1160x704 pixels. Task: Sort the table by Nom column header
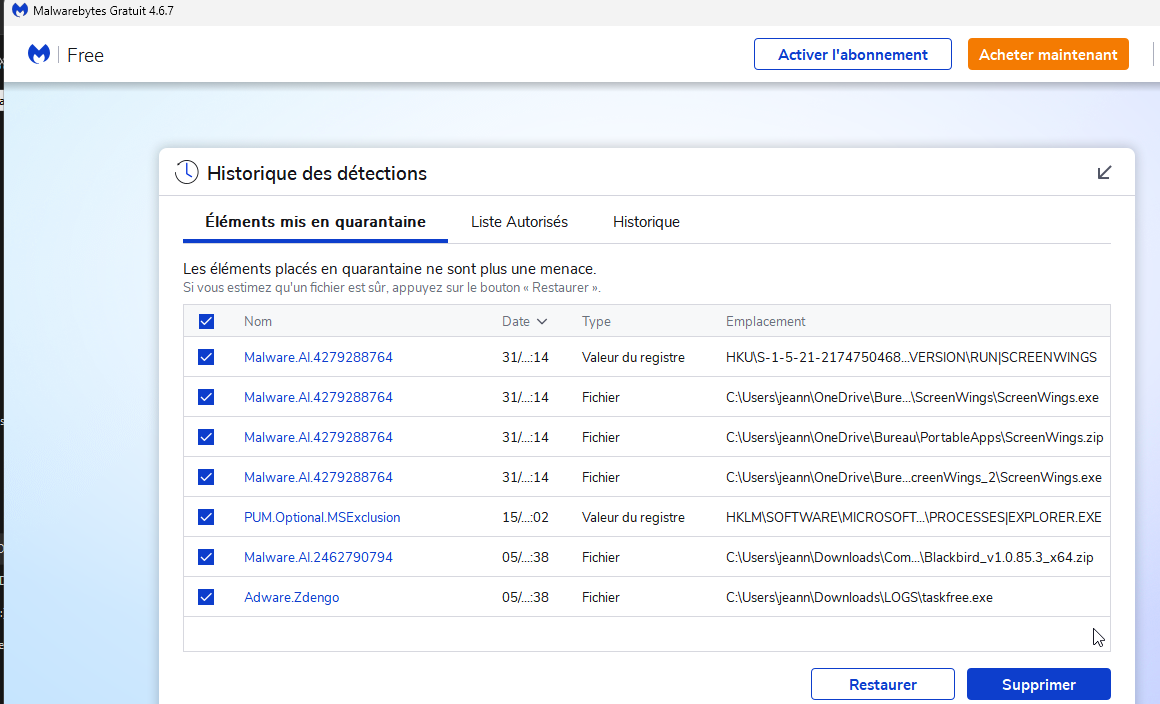(258, 322)
